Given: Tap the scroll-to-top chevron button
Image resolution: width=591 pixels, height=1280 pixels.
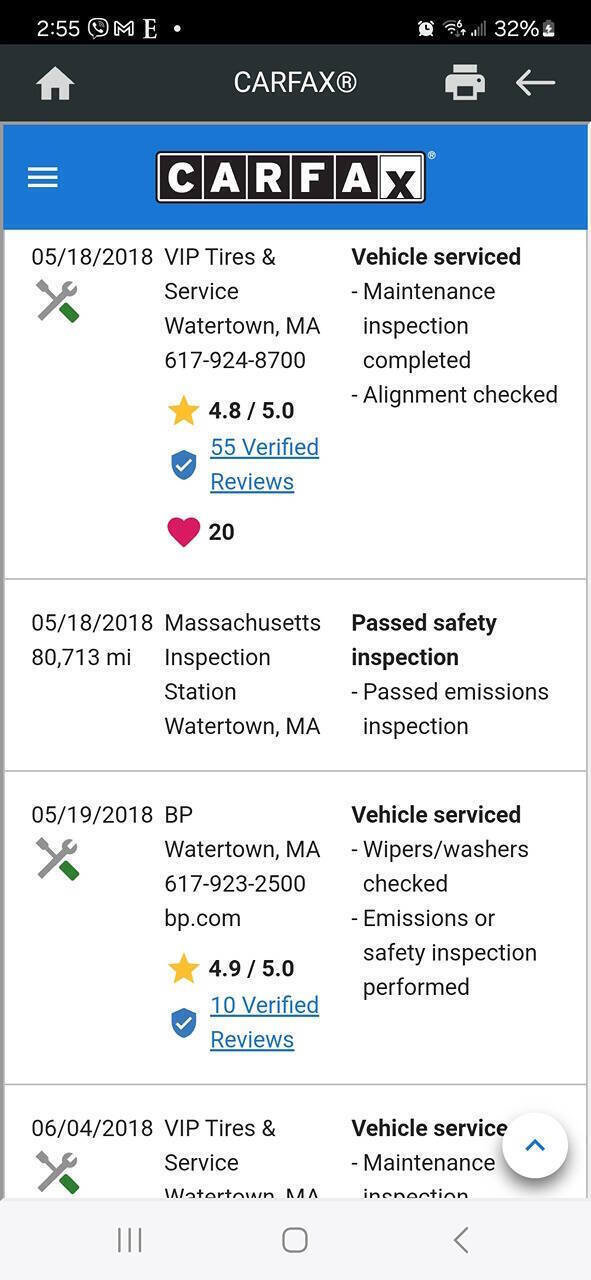Looking at the screenshot, I should [x=535, y=1146].
